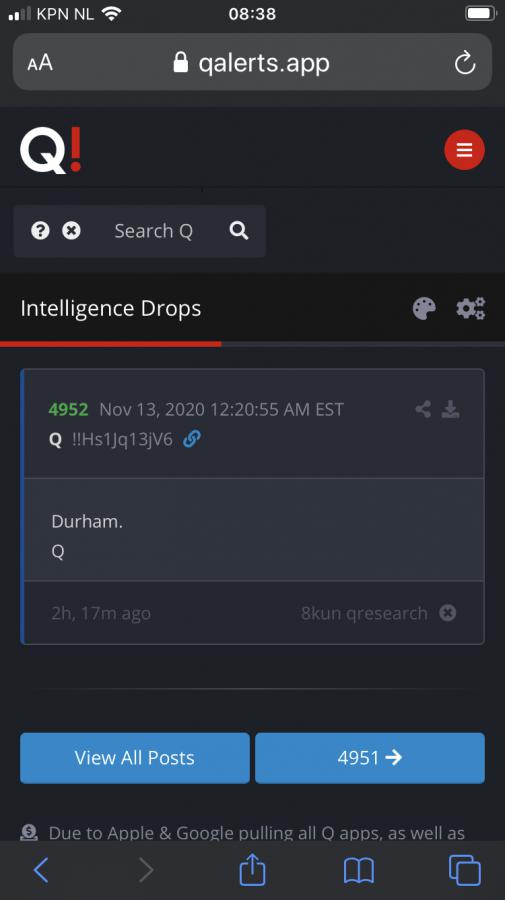Open Safari reader text size AA
This screenshot has height=900, width=505.
(40, 63)
